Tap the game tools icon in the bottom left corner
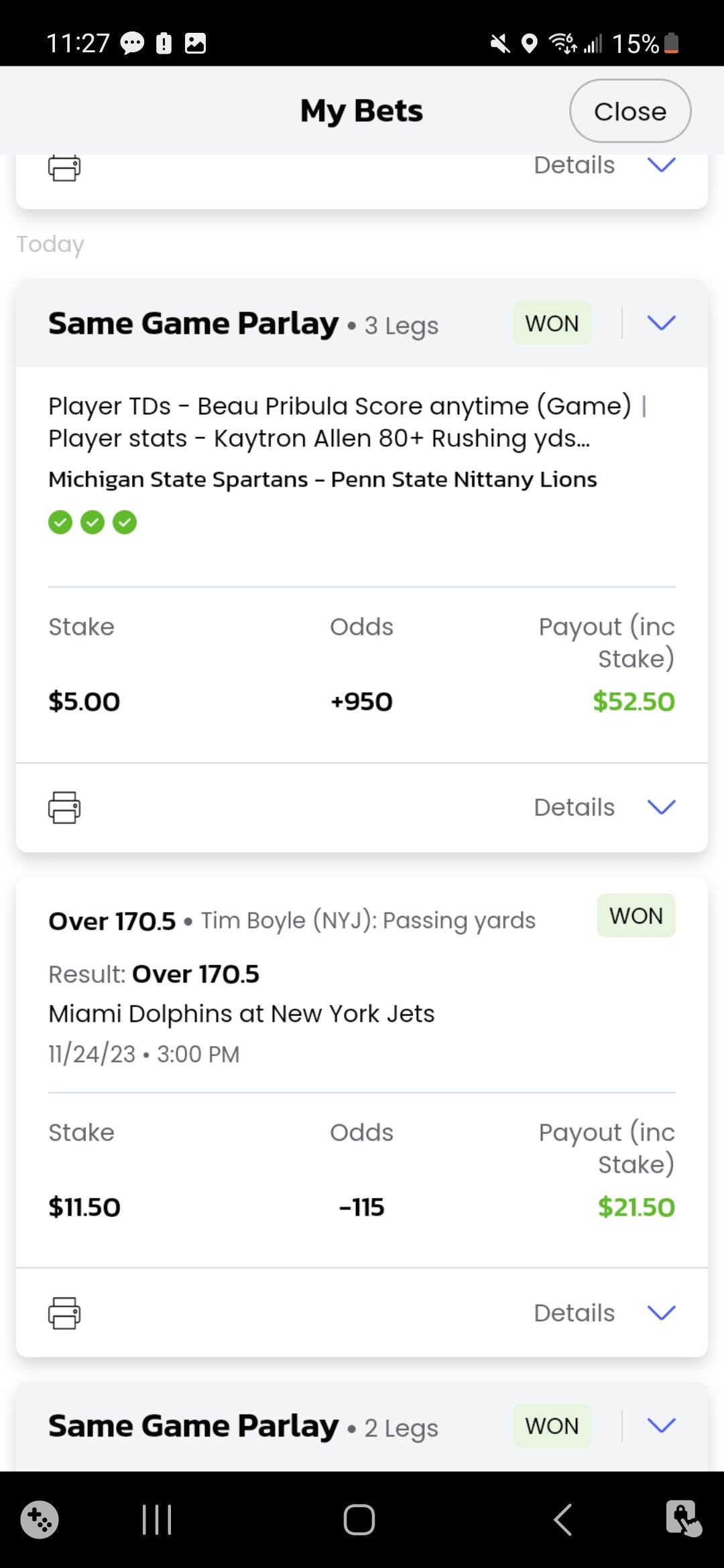Screen dimensions: 724x1568 (x=40, y=1519)
